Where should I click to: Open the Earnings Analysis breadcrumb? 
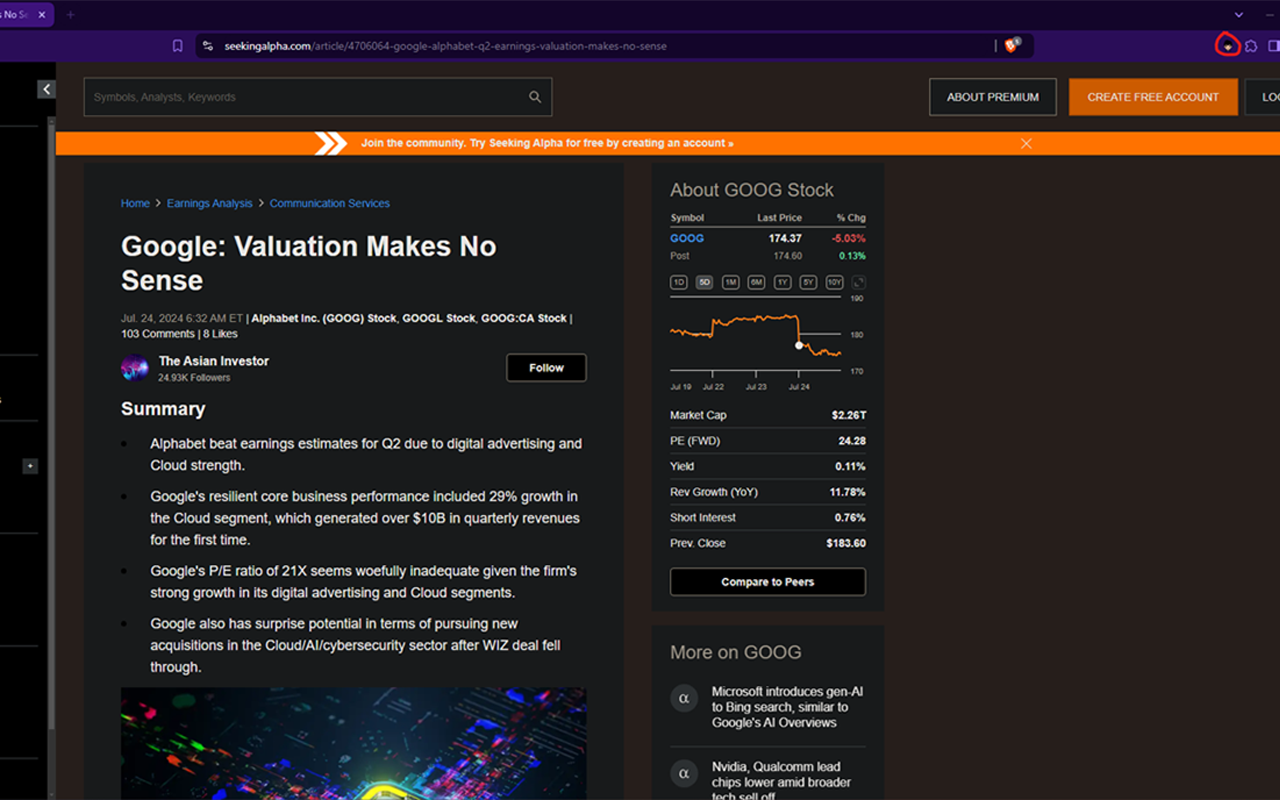click(x=210, y=203)
